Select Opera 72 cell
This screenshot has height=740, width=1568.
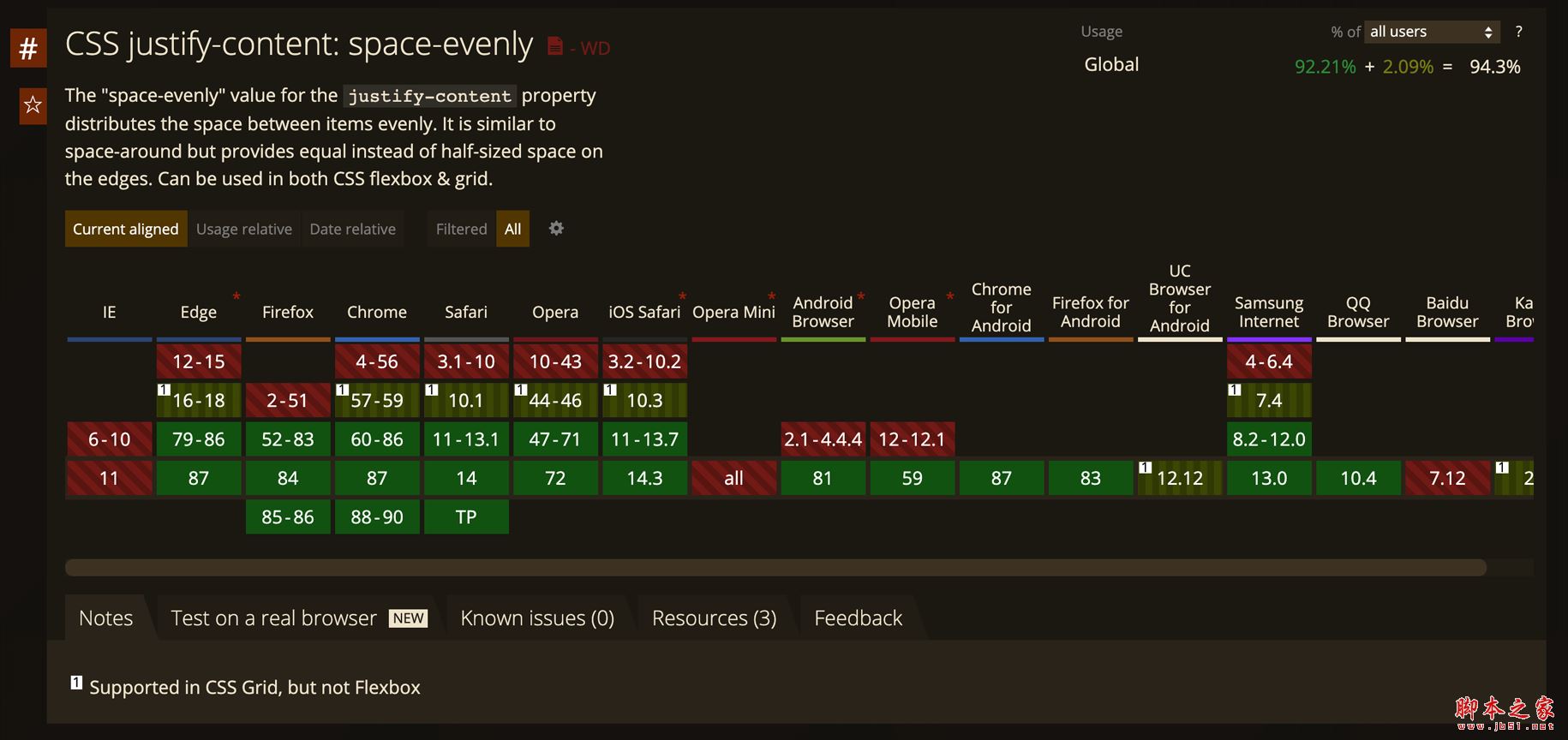click(555, 478)
